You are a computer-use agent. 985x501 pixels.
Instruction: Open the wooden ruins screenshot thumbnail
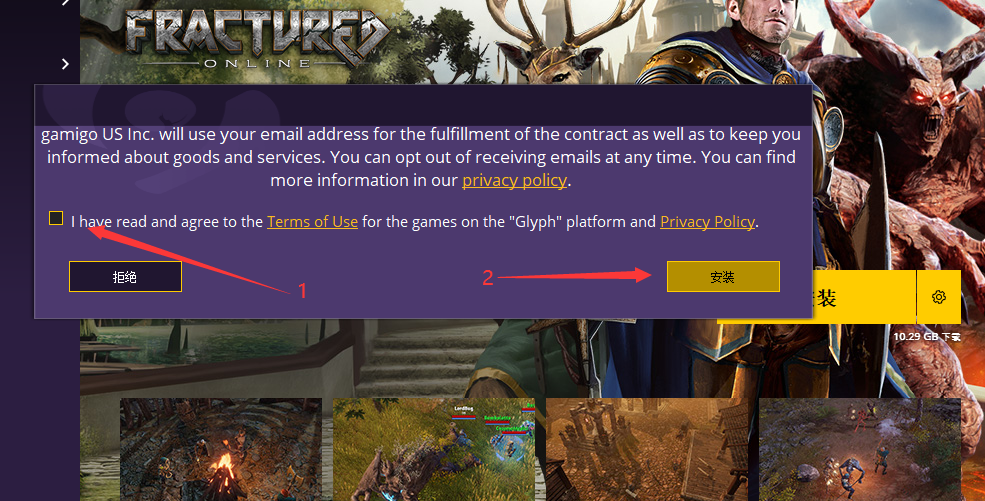pos(647,450)
